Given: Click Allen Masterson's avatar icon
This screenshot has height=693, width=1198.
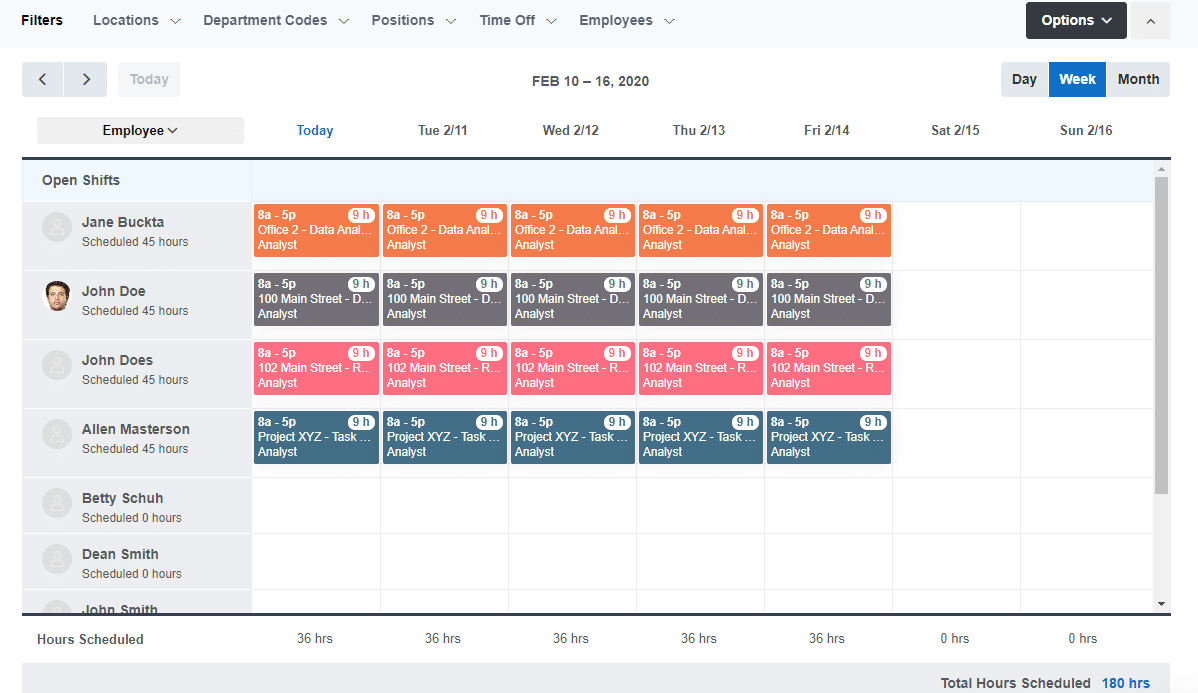Looking at the screenshot, I should coord(57,434).
